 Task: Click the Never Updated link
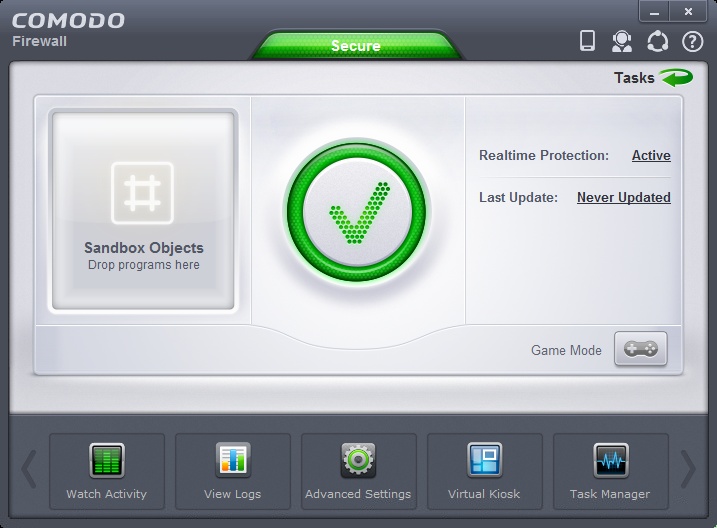click(623, 198)
